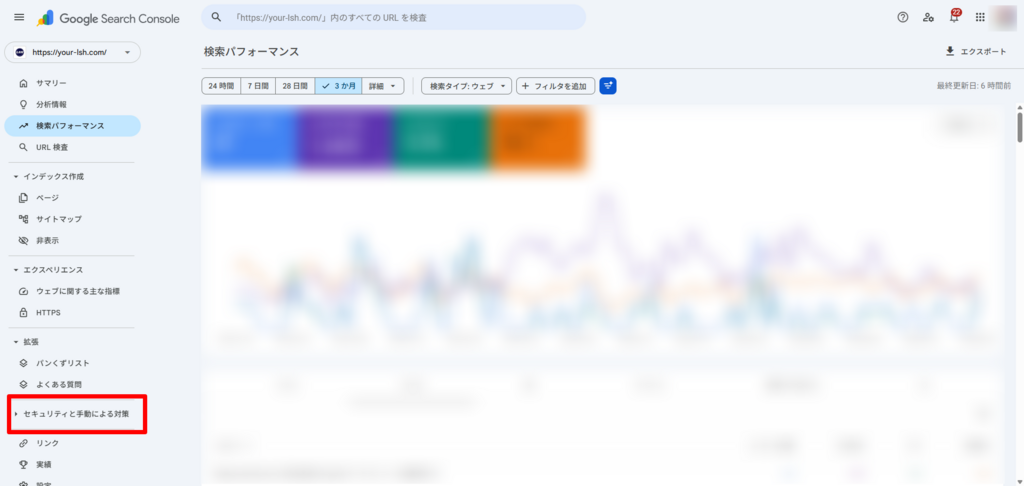Image resolution: width=1024 pixels, height=486 pixels.
Task: Open サイトマップ in the sidebar
Action: (x=58, y=219)
